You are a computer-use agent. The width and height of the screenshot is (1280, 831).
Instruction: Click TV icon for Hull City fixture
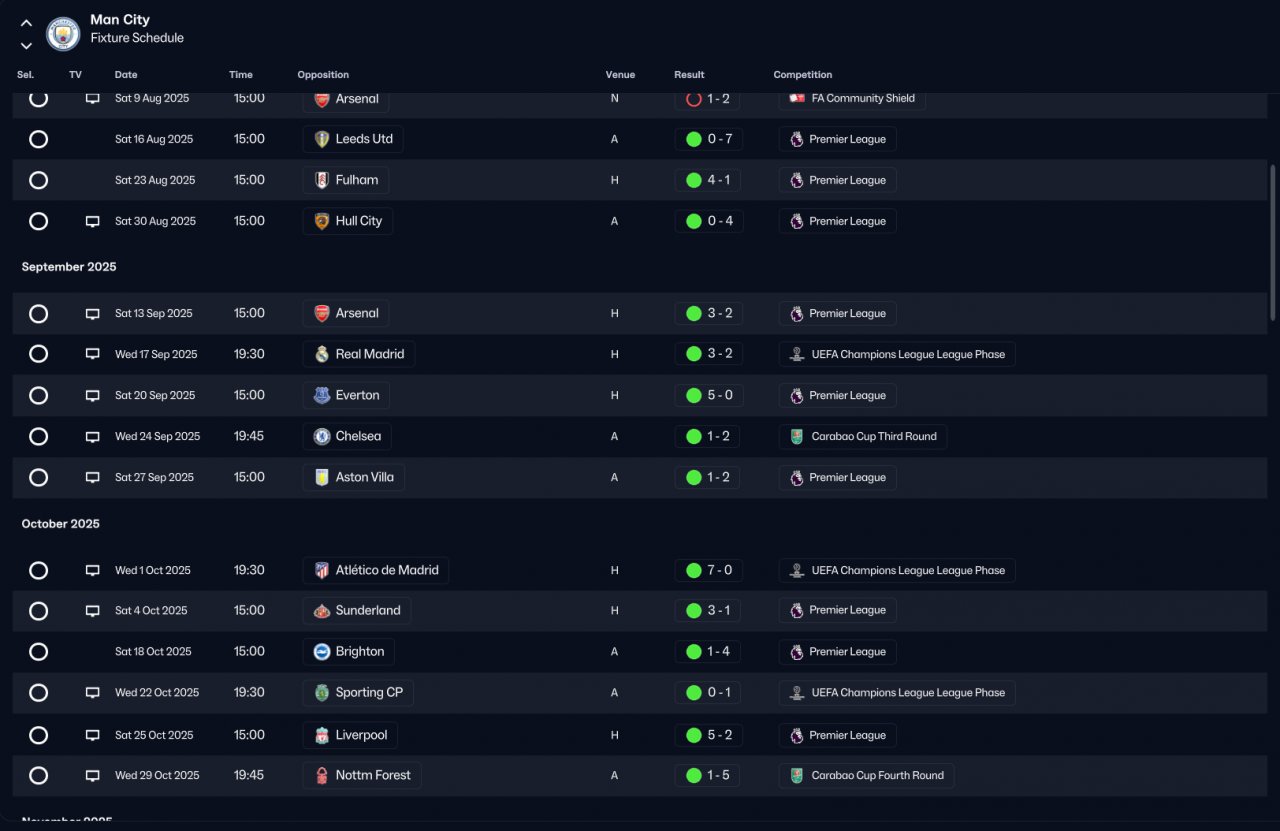[92, 221]
